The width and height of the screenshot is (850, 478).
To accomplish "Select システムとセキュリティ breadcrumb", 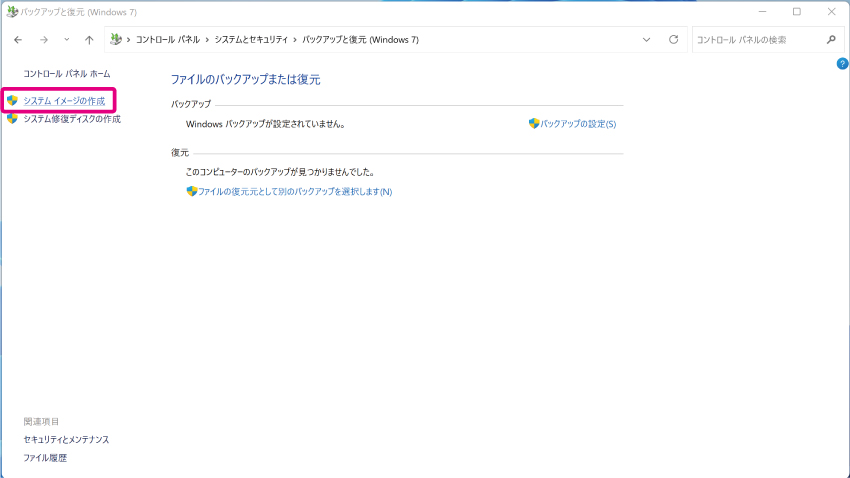I will click(x=251, y=40).
